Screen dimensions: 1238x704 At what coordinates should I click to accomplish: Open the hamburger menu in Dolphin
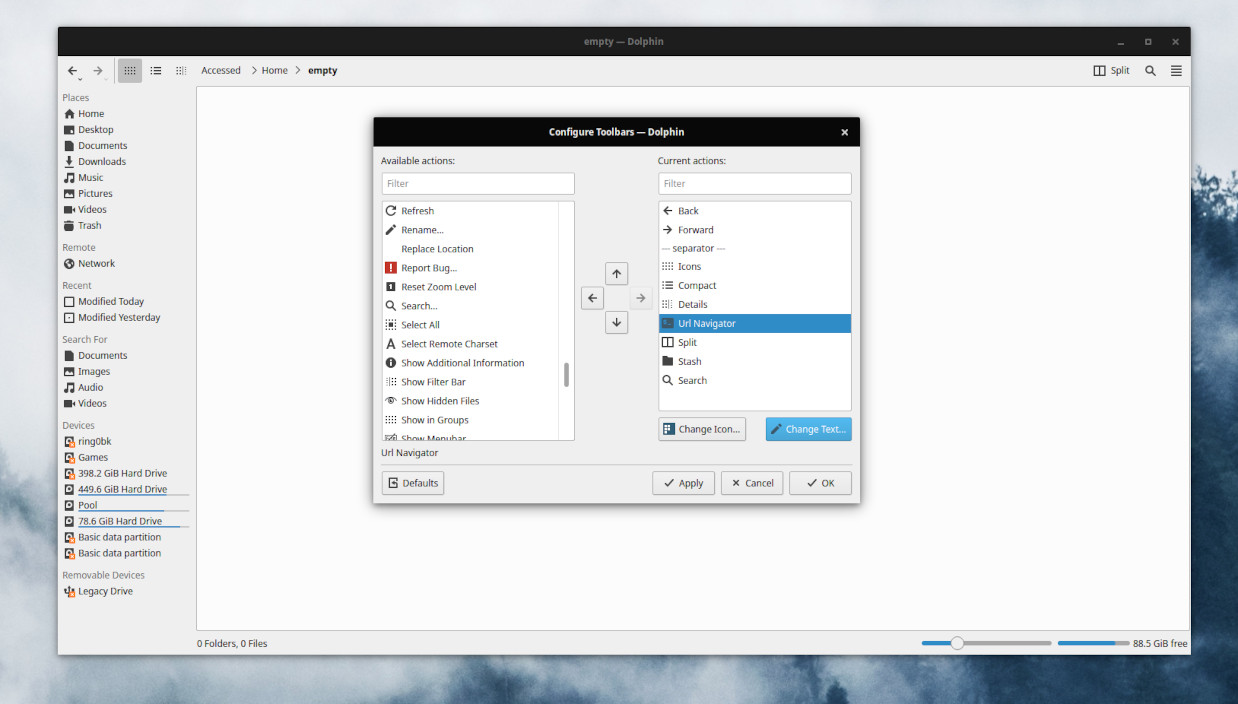coord(1176,71)
